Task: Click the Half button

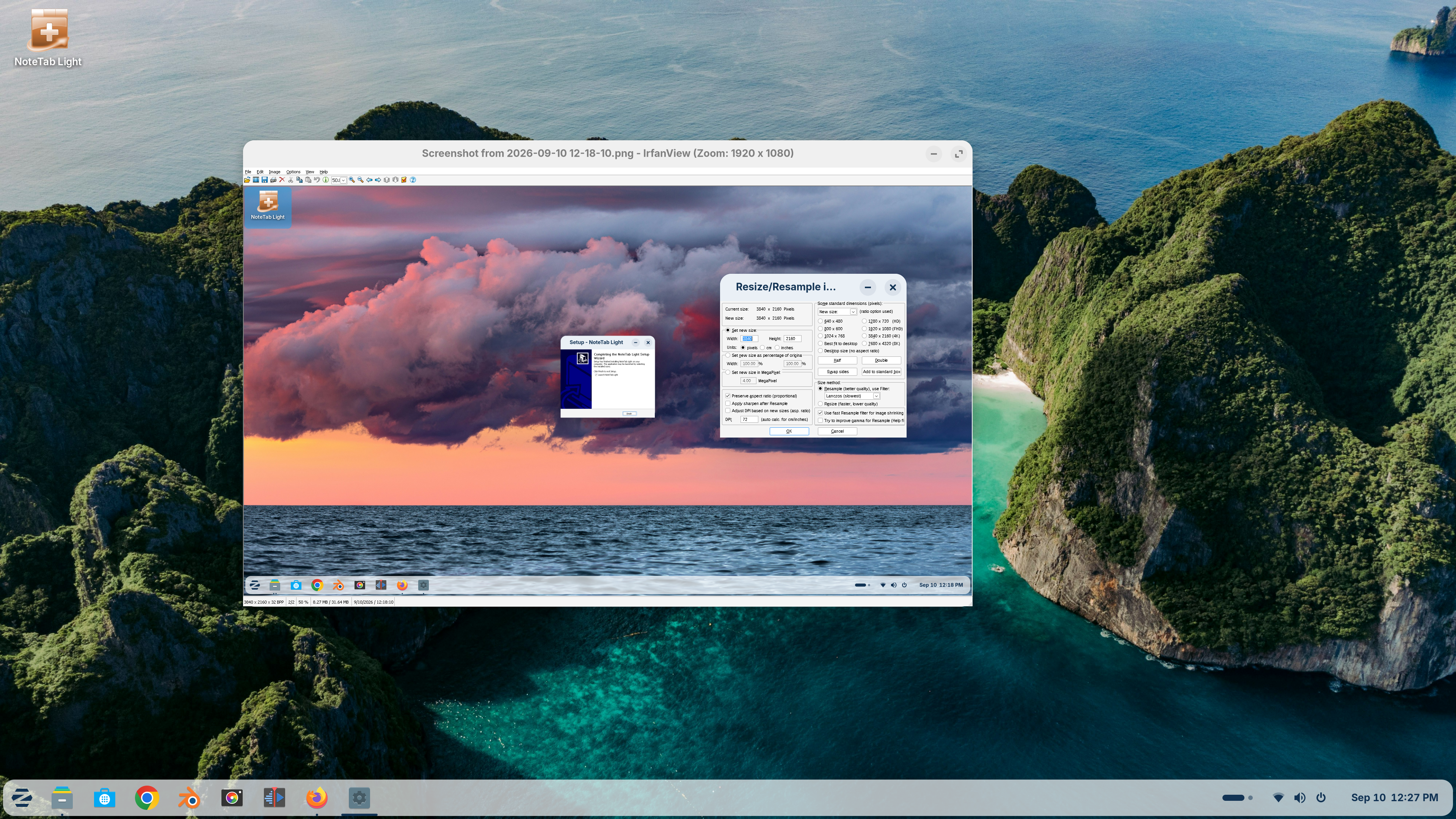Action: pyautogui.click(x=838, y=361)
